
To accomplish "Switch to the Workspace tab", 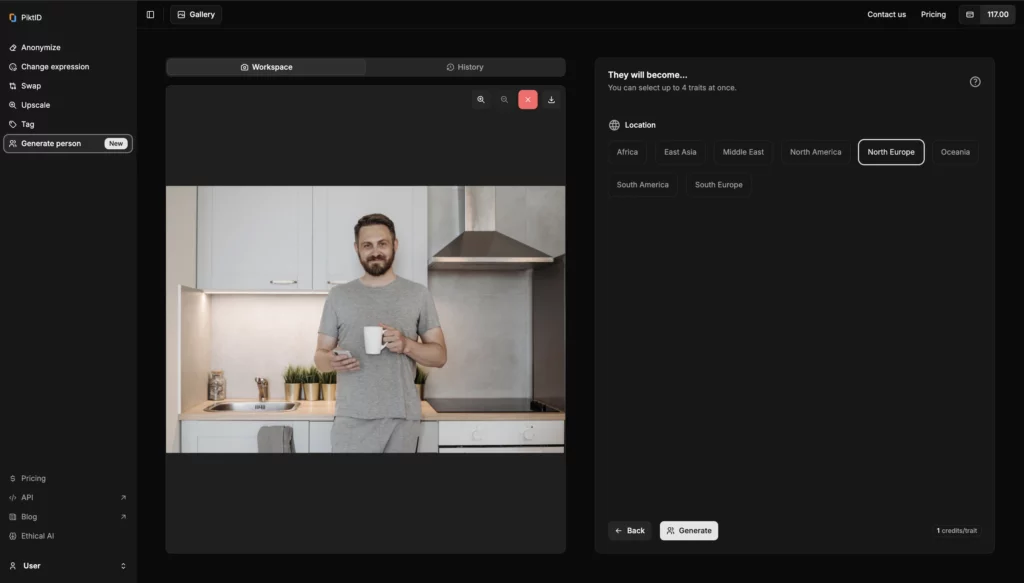I will 266,67.
